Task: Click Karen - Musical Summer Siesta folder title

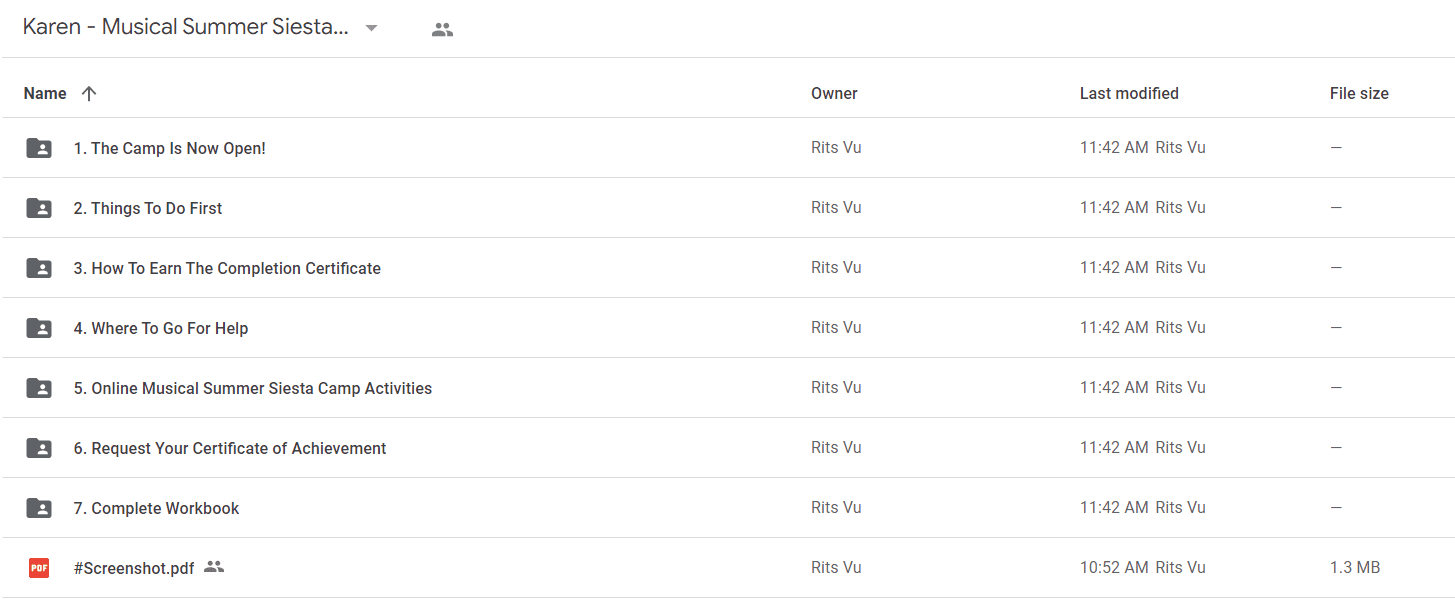Action: [186, 28]
